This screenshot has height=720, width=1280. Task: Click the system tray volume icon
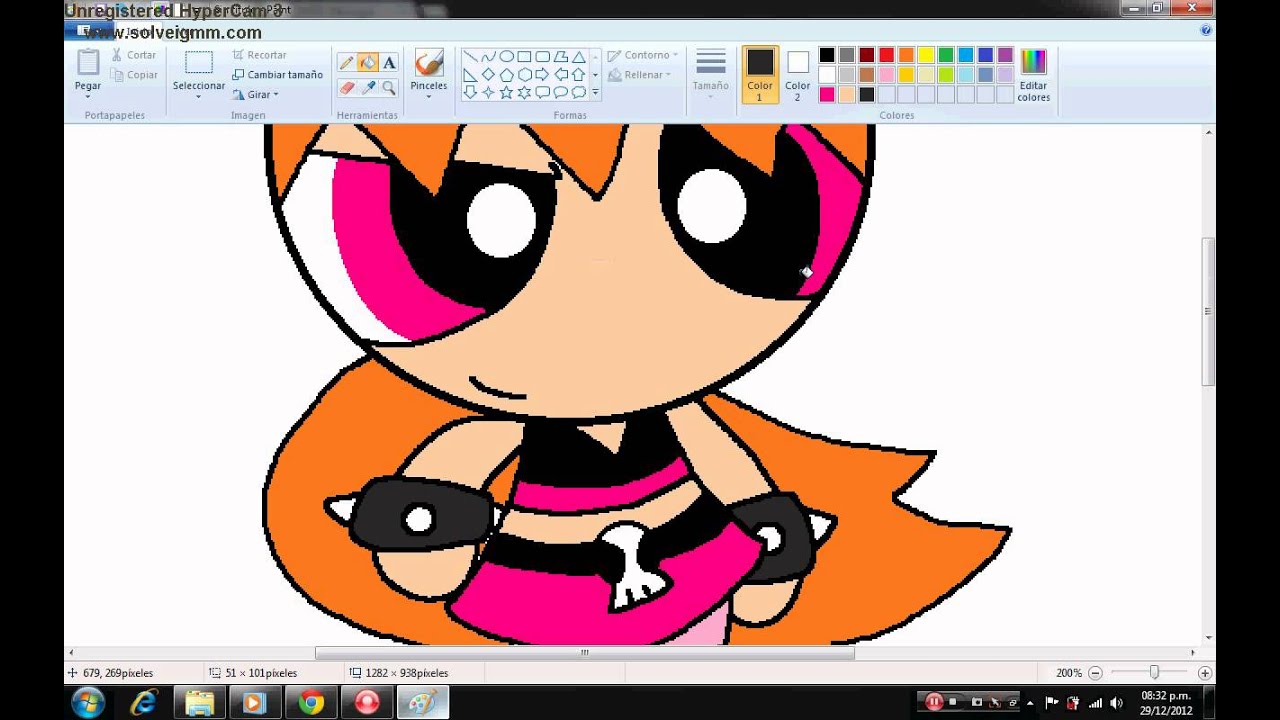pos(1117,703)
